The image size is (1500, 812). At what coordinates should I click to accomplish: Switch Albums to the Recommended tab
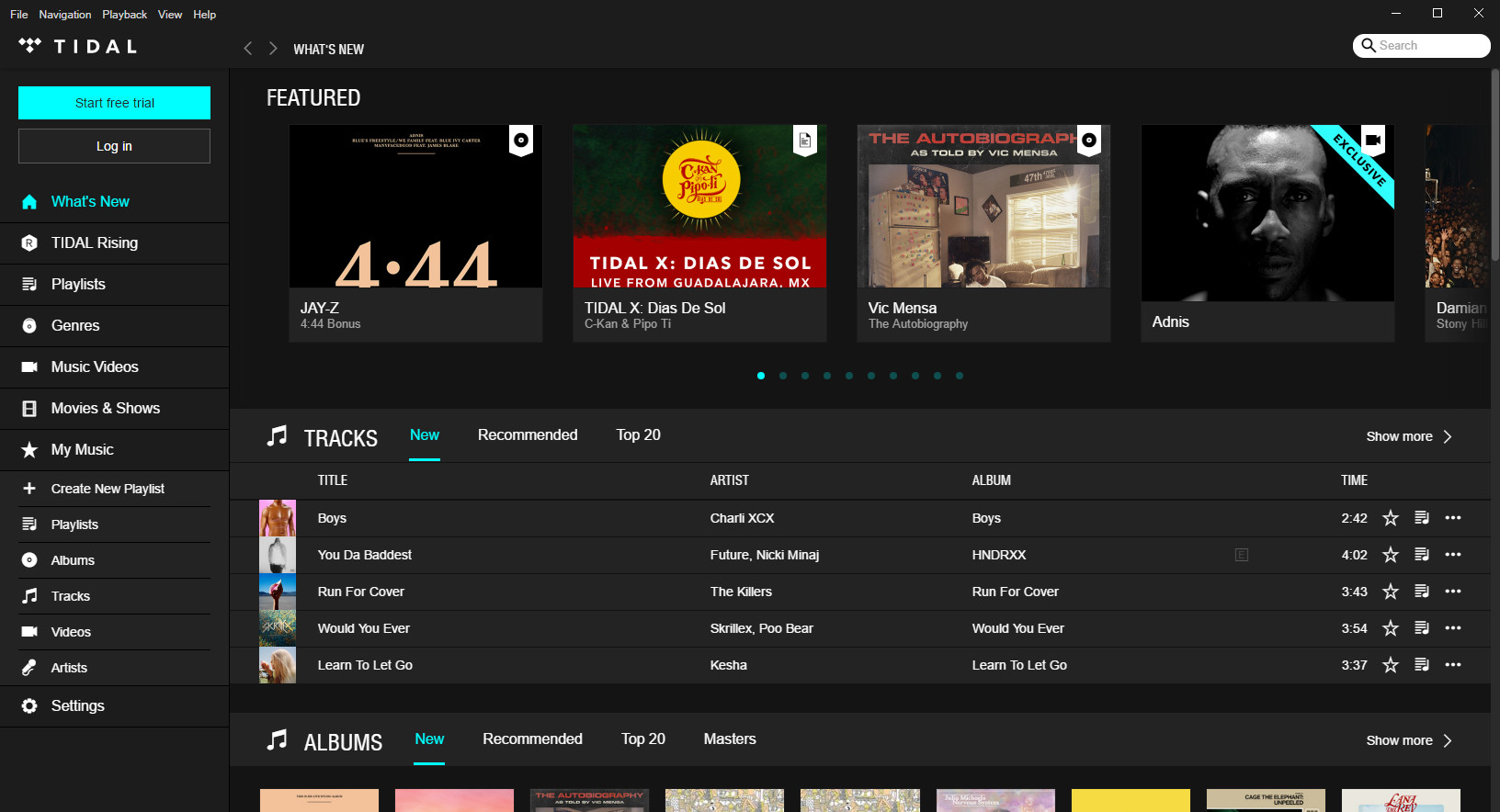point(532,739)
